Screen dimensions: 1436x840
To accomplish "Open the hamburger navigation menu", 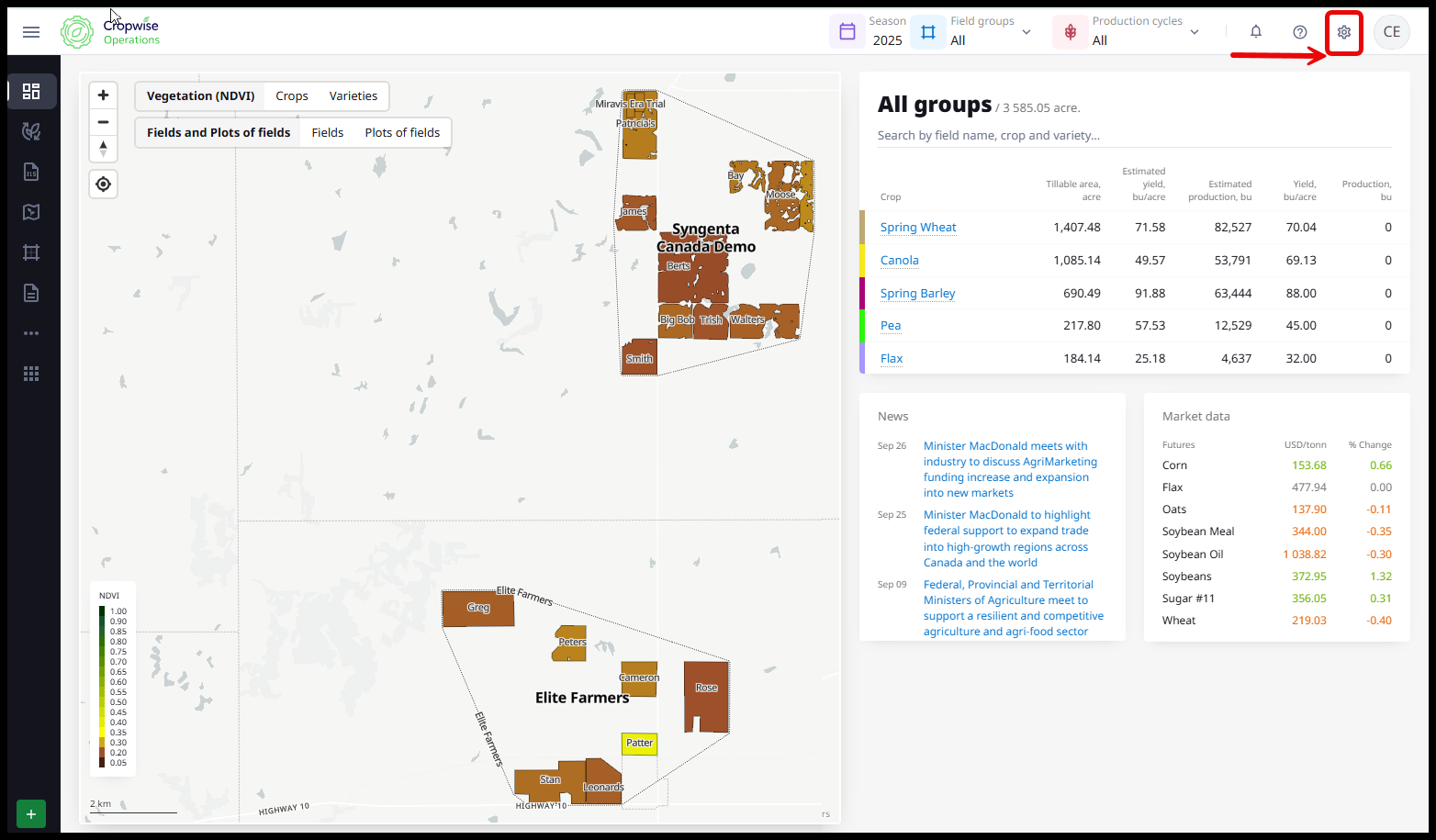I will (31, 32).
